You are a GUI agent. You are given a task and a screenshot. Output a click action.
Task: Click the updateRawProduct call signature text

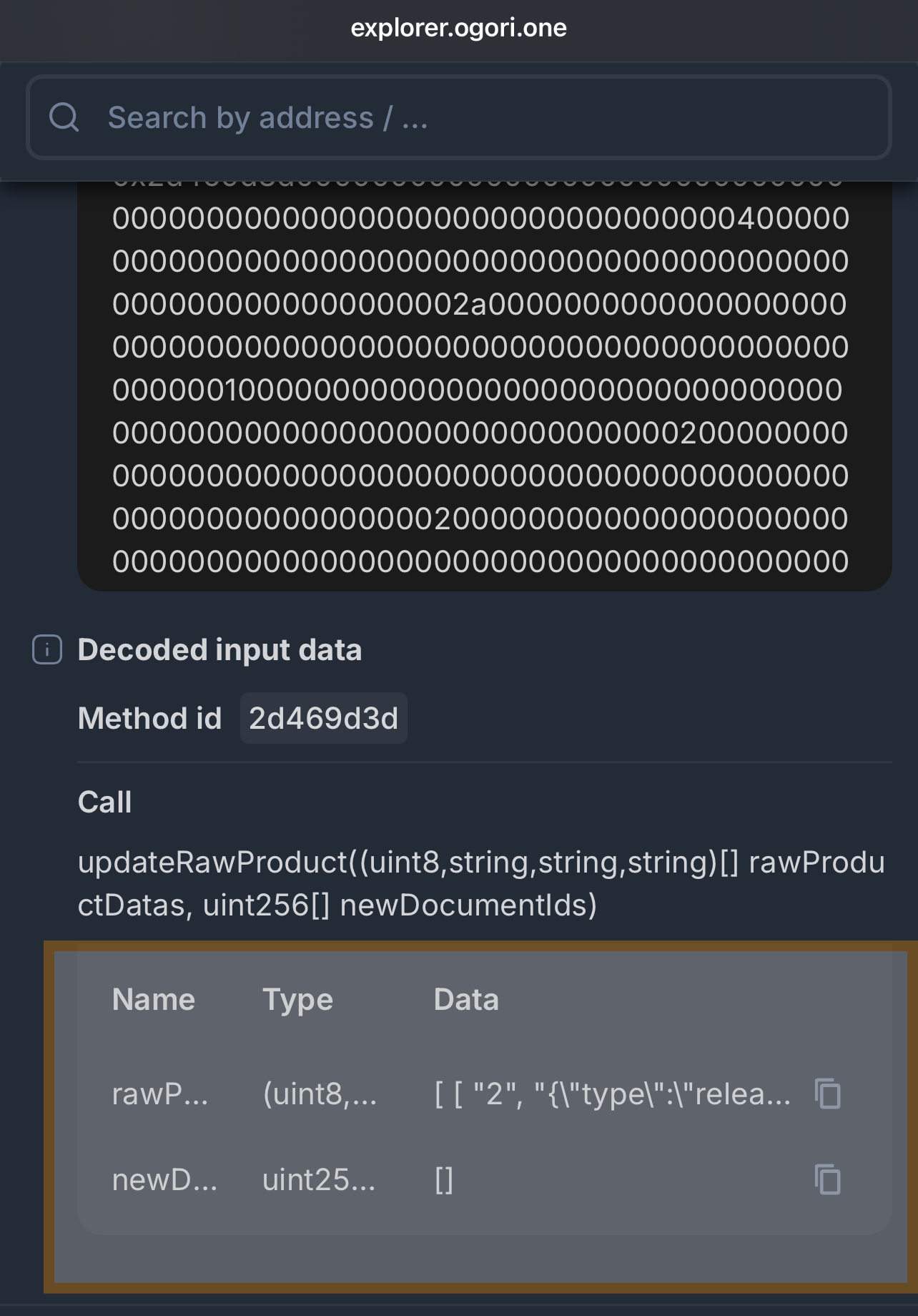pyautogui.click(x=480, y=883)
